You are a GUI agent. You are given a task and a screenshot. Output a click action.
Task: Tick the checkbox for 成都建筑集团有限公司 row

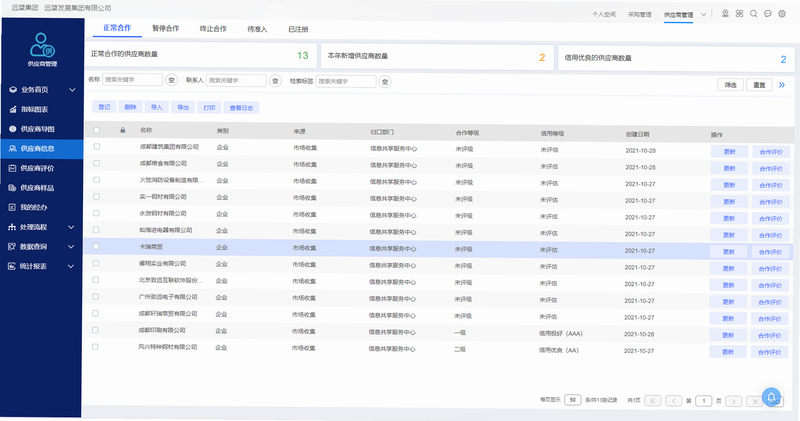96,146
